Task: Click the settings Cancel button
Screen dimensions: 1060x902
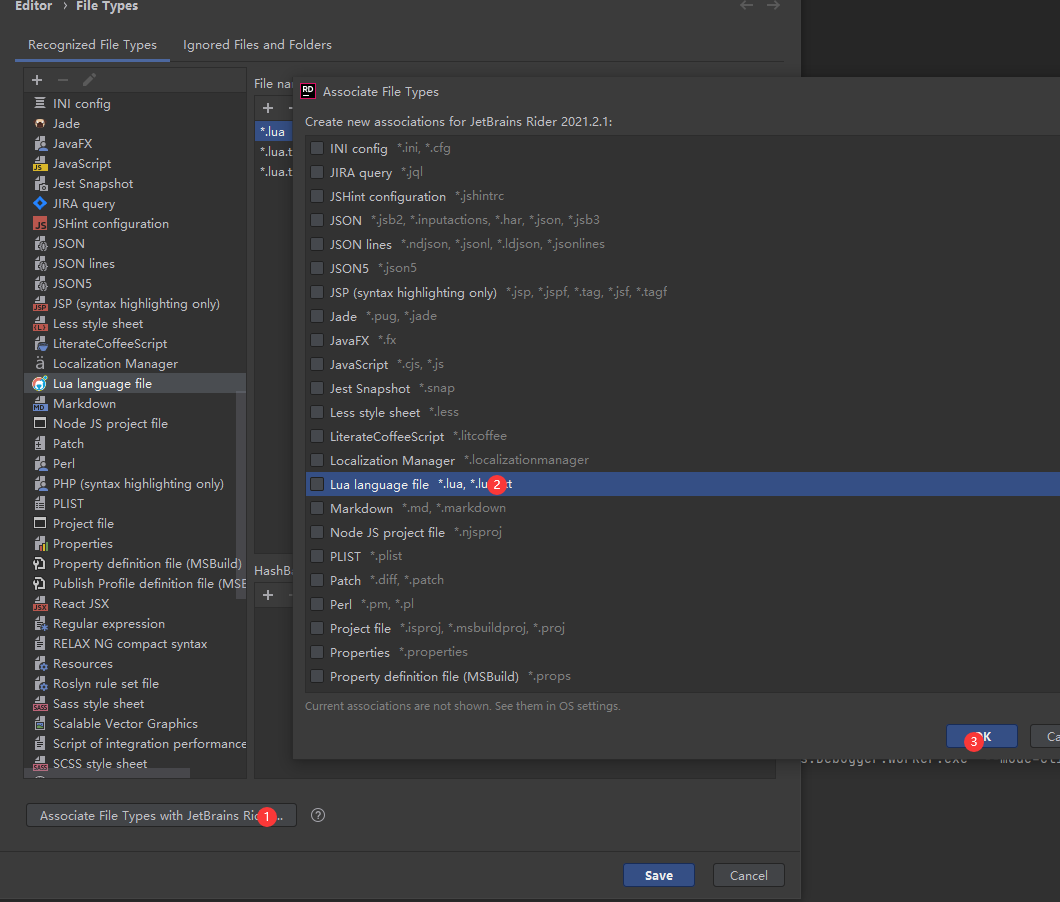Action: [x=748, y=875]
